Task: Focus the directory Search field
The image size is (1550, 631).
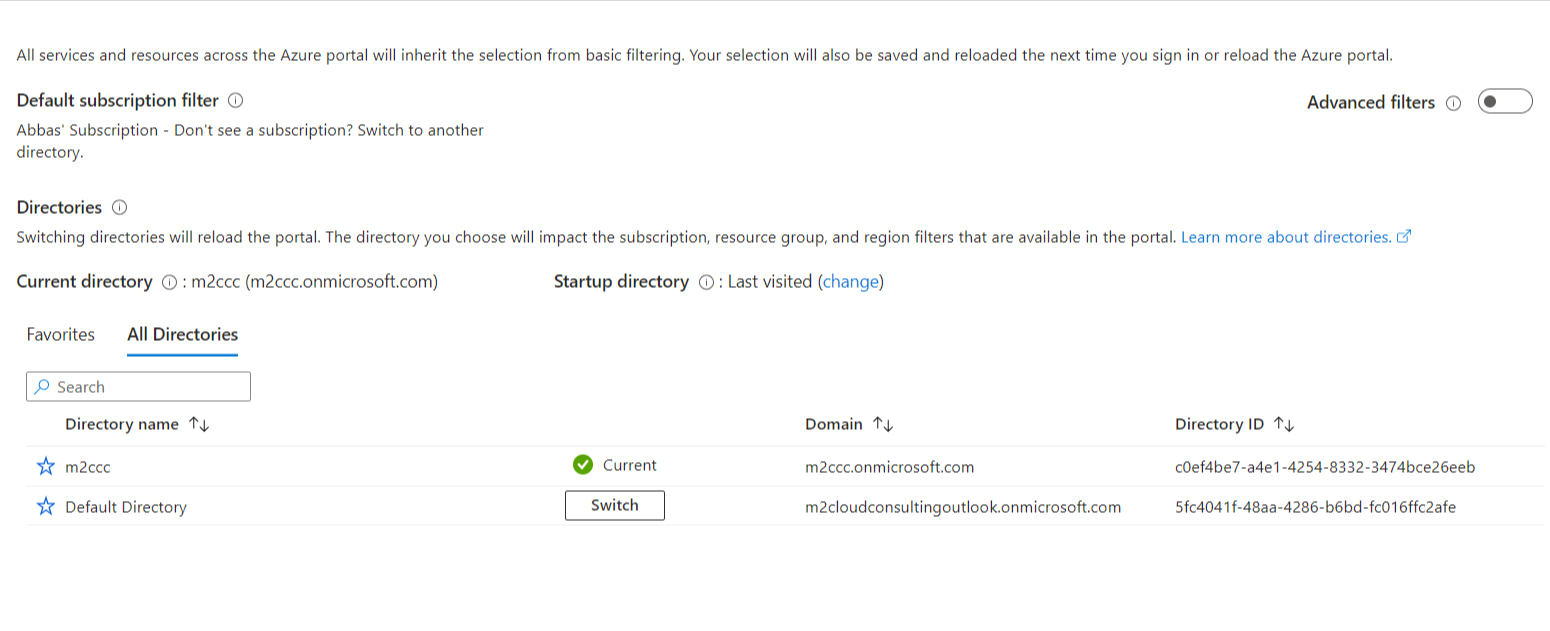Action: 138,387
